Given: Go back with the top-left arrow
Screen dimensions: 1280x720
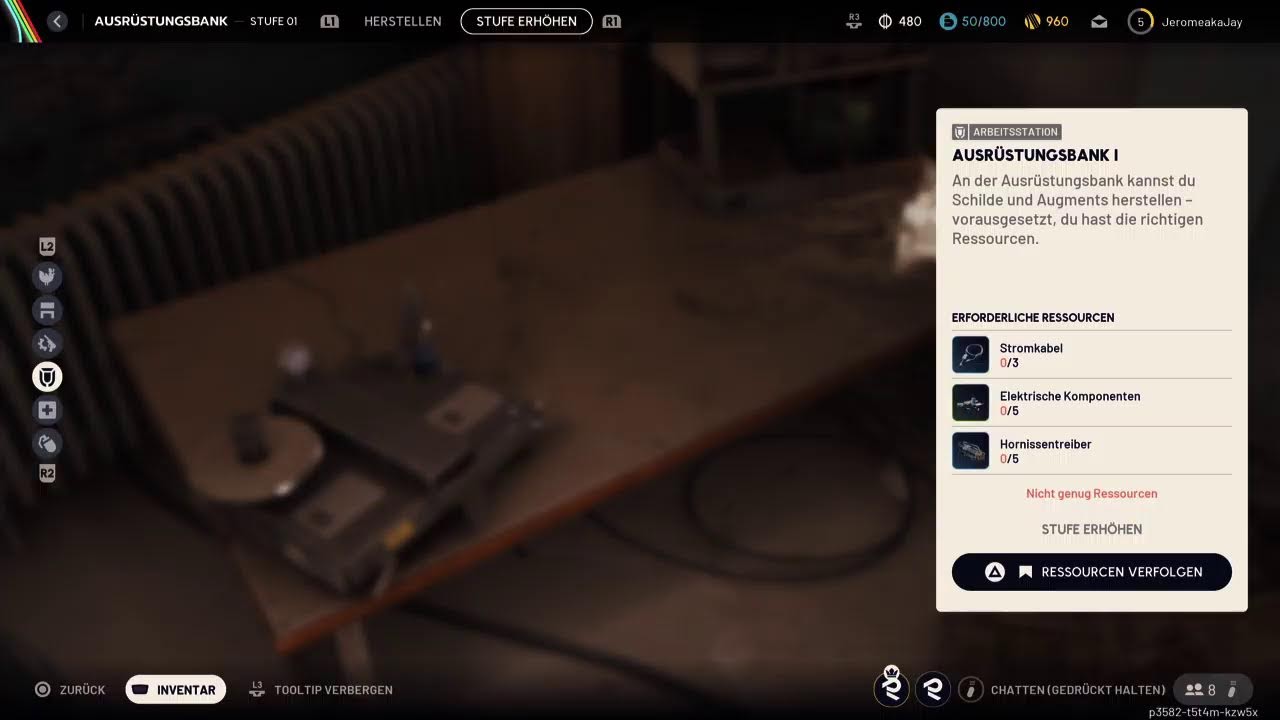Looking at the screenshot, I should (x=57, y=21).
